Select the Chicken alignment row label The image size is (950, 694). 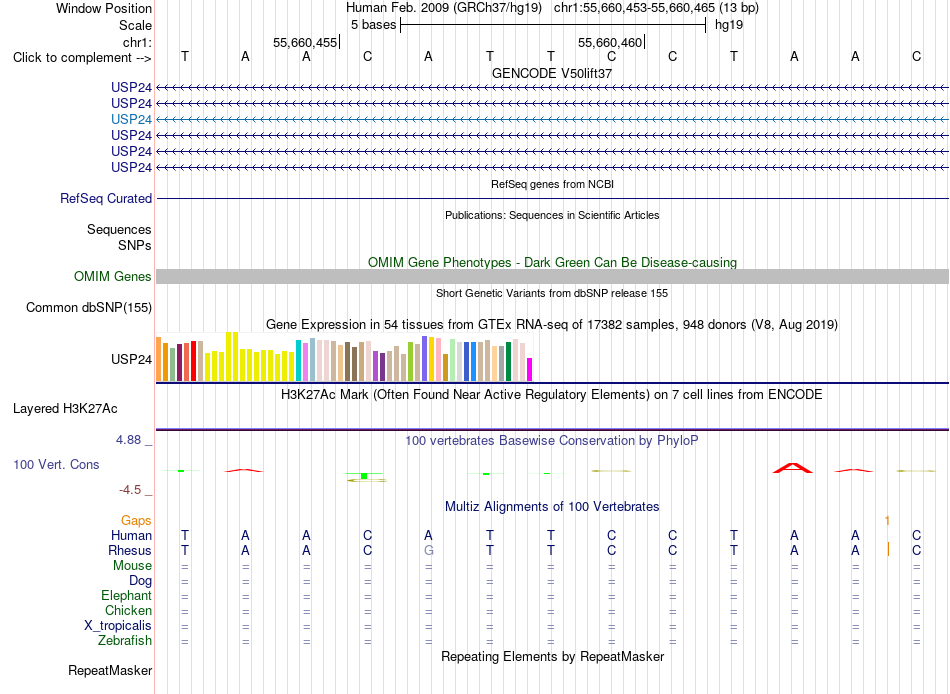click(128, 610)
